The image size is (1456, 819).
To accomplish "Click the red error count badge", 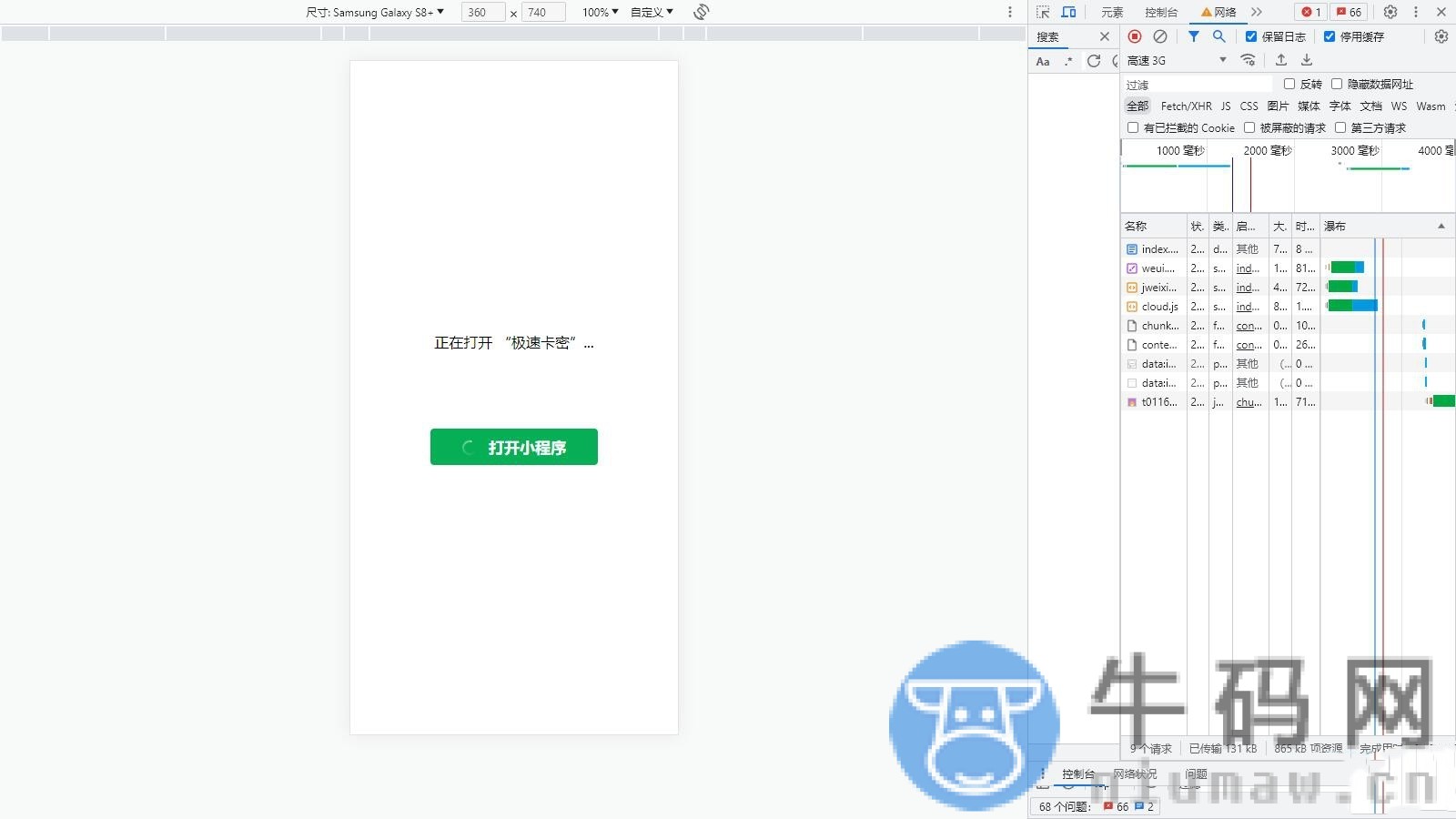I will (x=1310, y=12).
